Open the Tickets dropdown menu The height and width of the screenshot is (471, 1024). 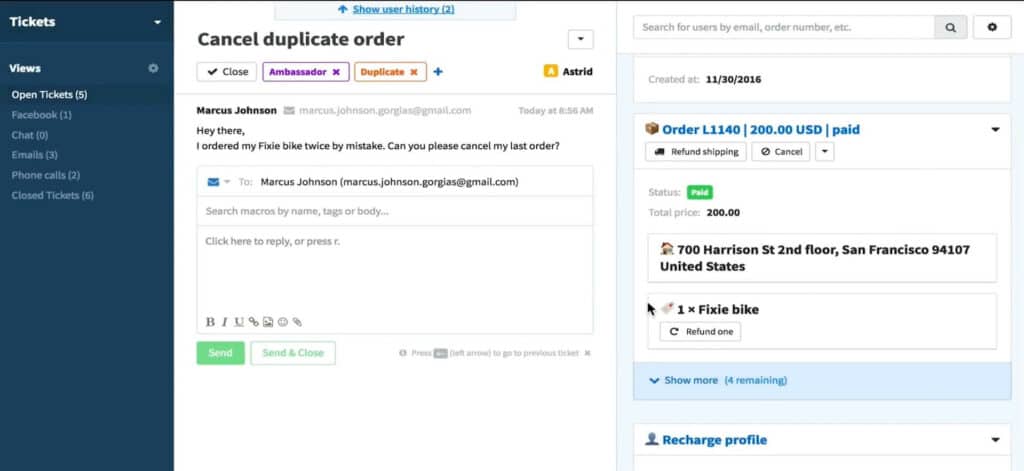click(157, 22)
